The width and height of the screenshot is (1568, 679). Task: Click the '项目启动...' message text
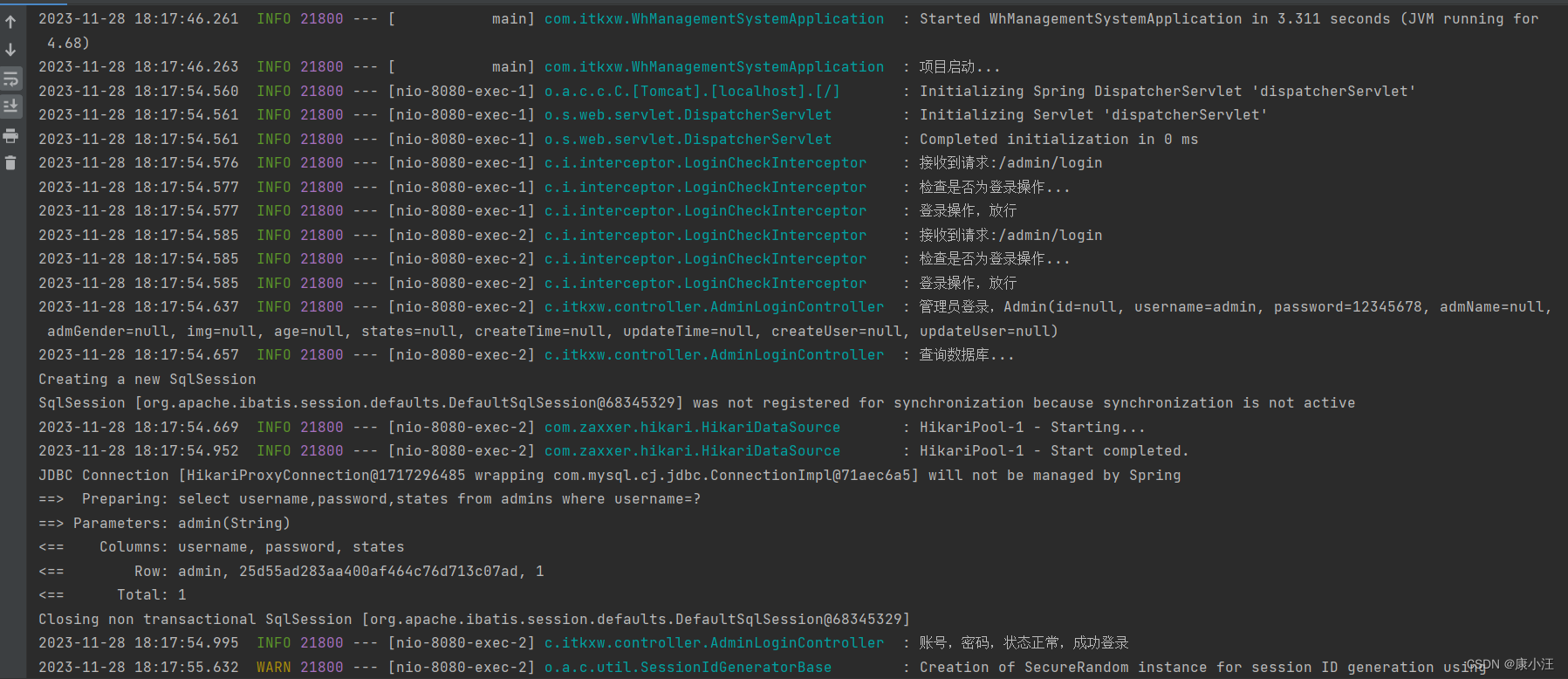tap(959, 66)
